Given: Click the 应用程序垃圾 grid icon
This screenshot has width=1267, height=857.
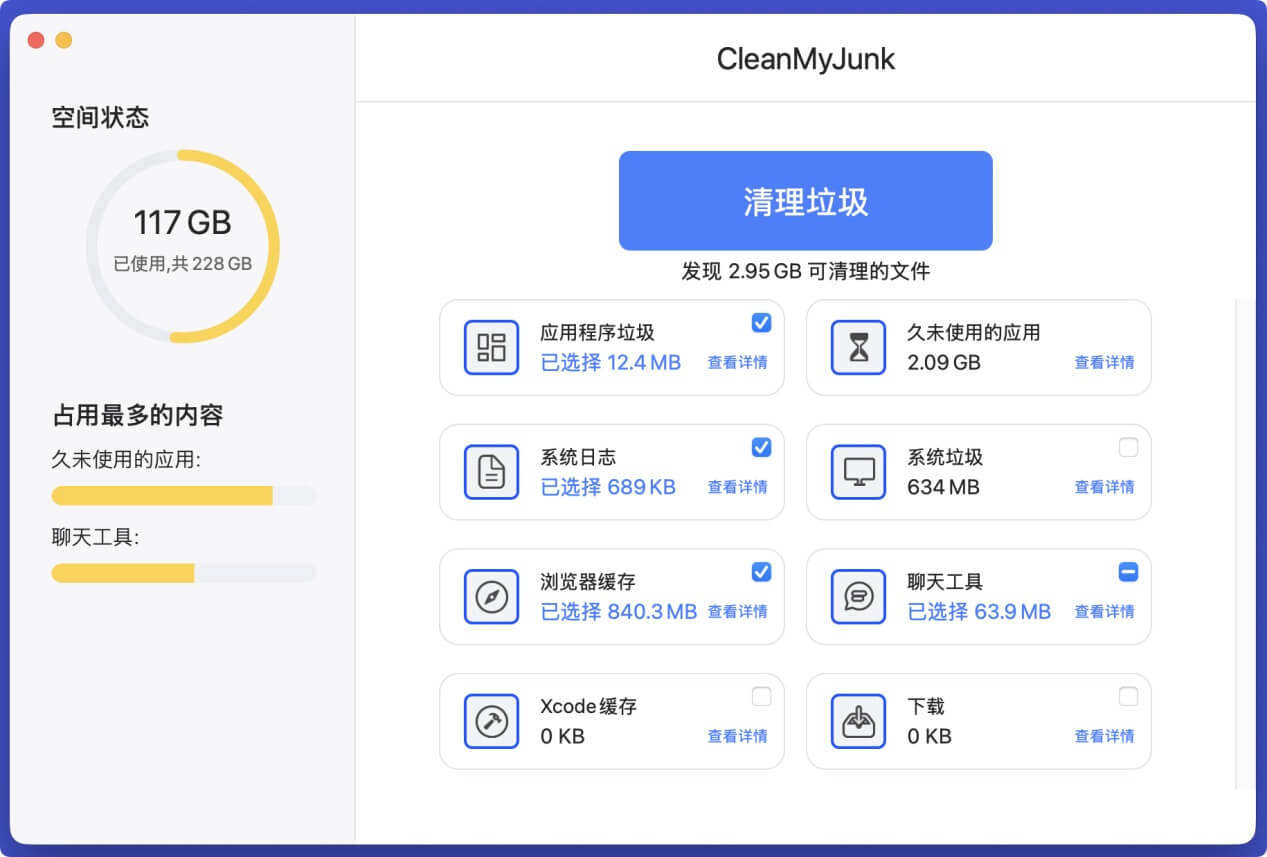Looking at the screenshot, I should click(491, 348).
